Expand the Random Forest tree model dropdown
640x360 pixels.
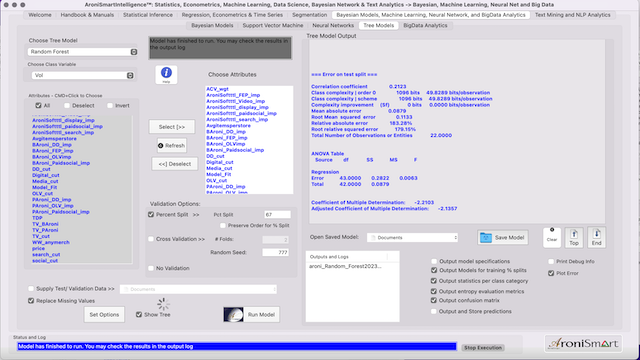(82, 52)
